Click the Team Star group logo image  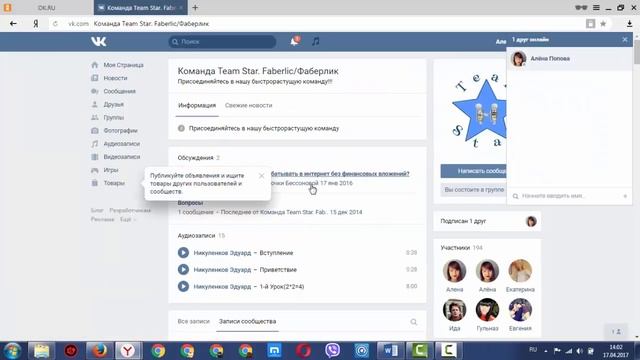479,110
